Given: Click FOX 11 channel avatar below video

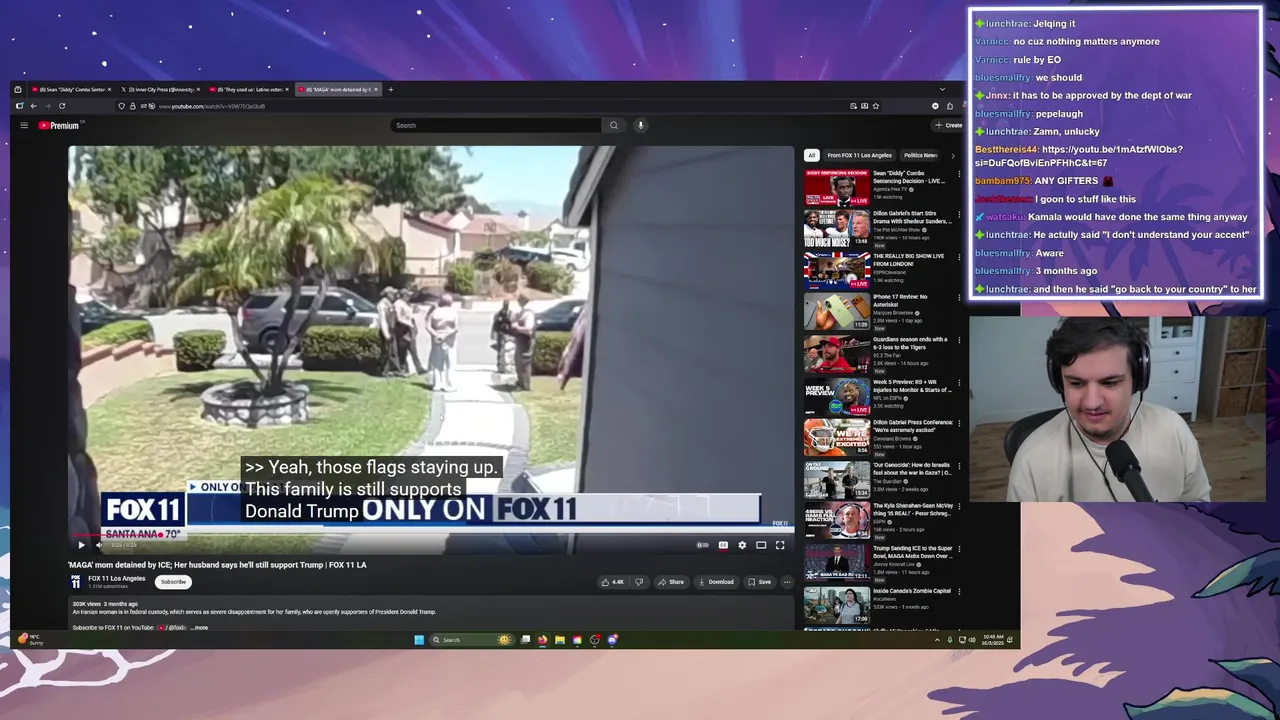Looking at the screenshot, I should [x=76, y=582].
